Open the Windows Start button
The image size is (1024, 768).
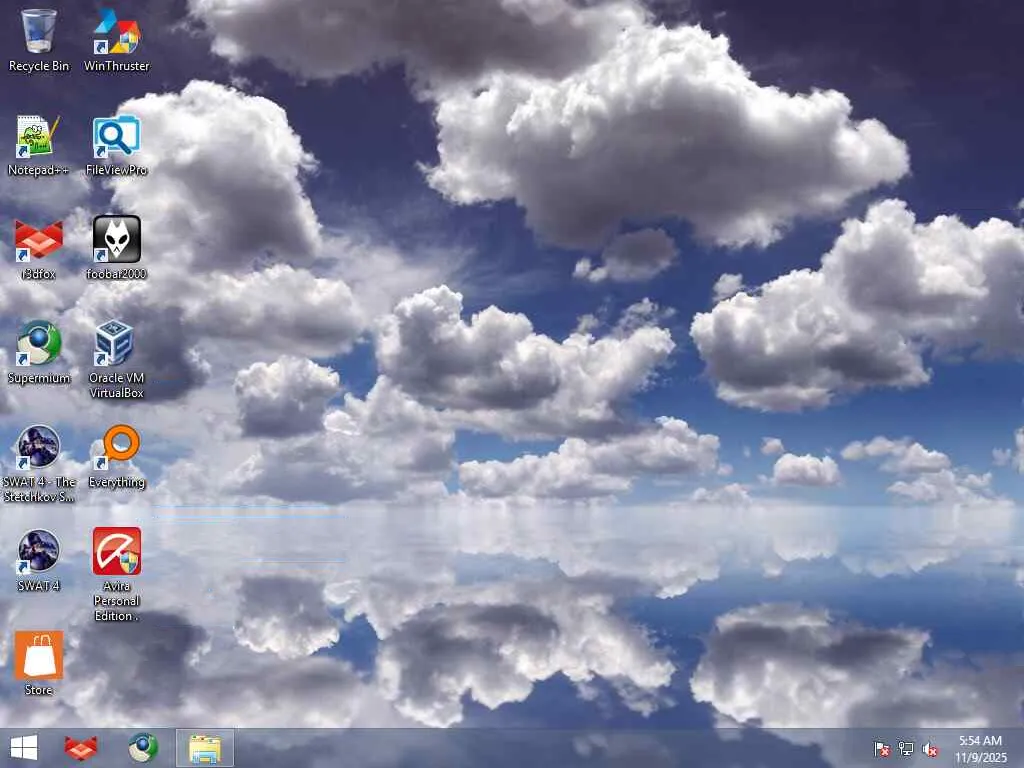[24, 748]
